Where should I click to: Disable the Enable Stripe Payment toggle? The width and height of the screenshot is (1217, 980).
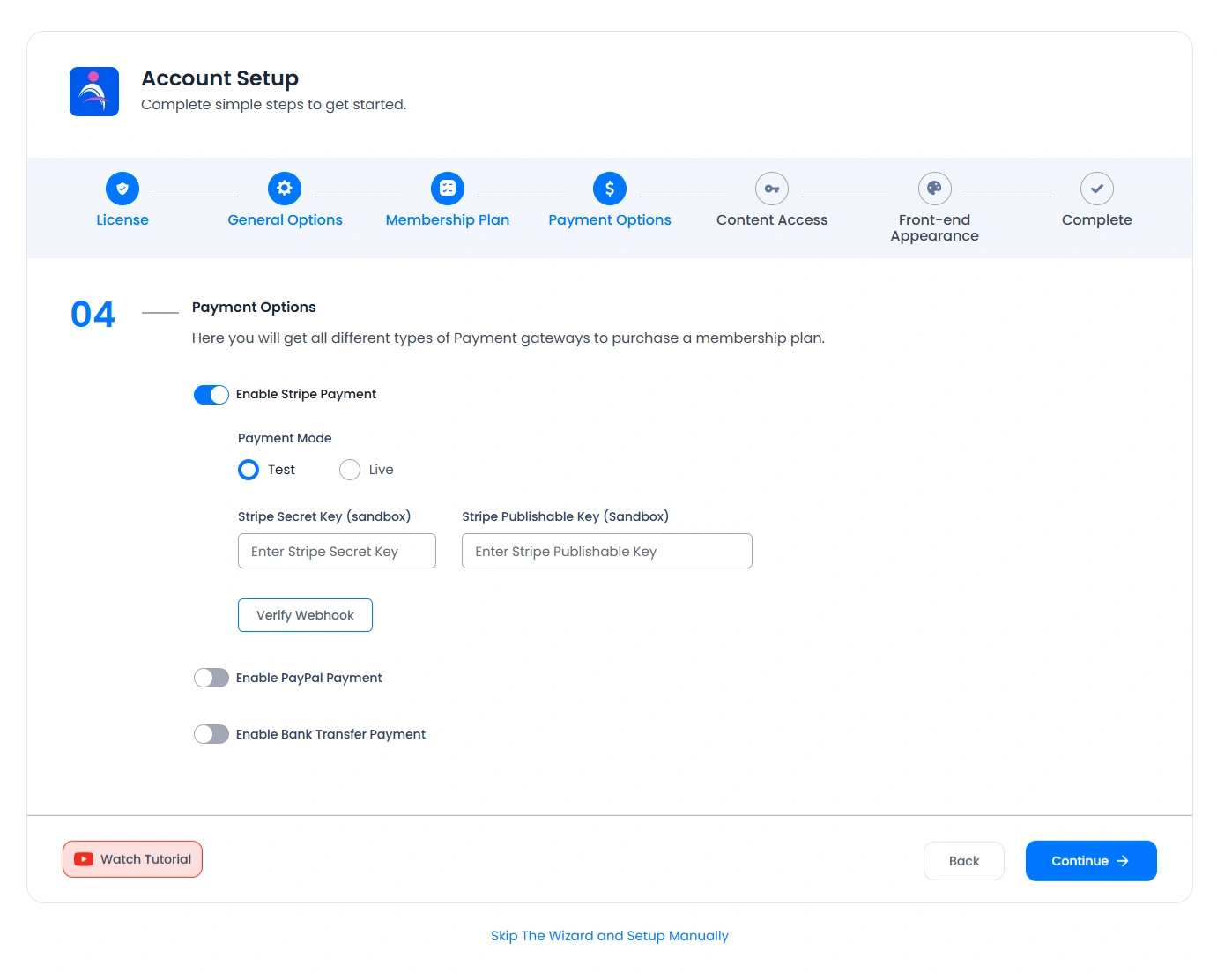pos(211,394)
